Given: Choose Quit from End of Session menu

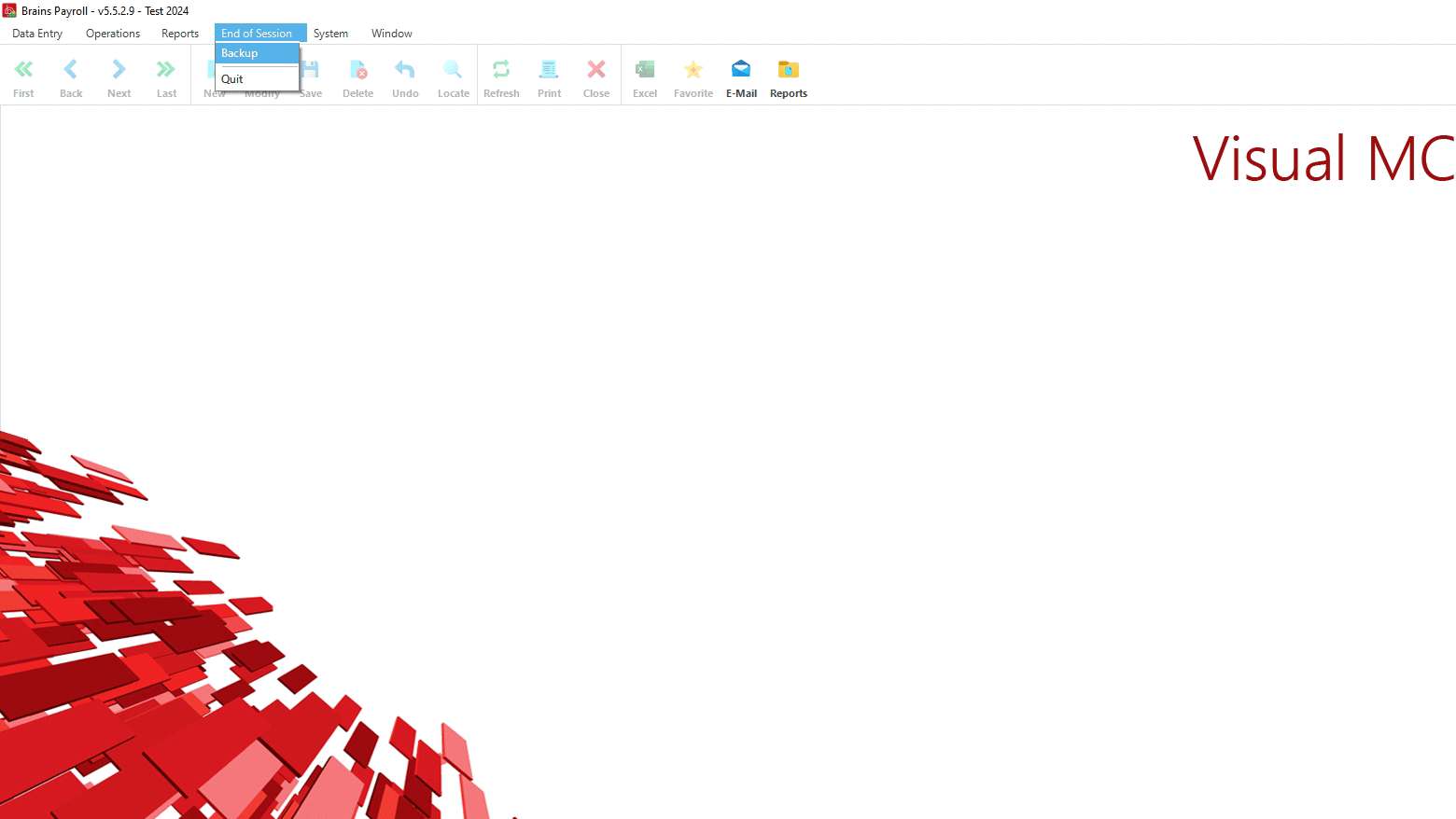Looking at the screenshot, I should pyautogui.click(x=258, y=79).
